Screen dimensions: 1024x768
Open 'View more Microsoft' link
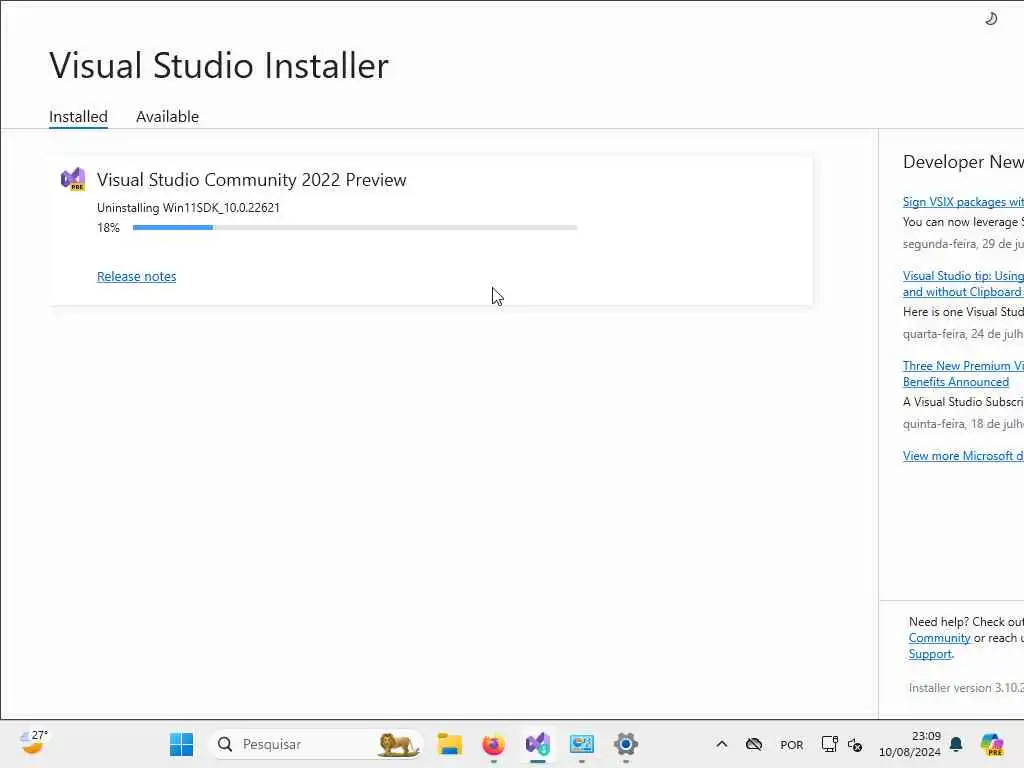point(963,456)
